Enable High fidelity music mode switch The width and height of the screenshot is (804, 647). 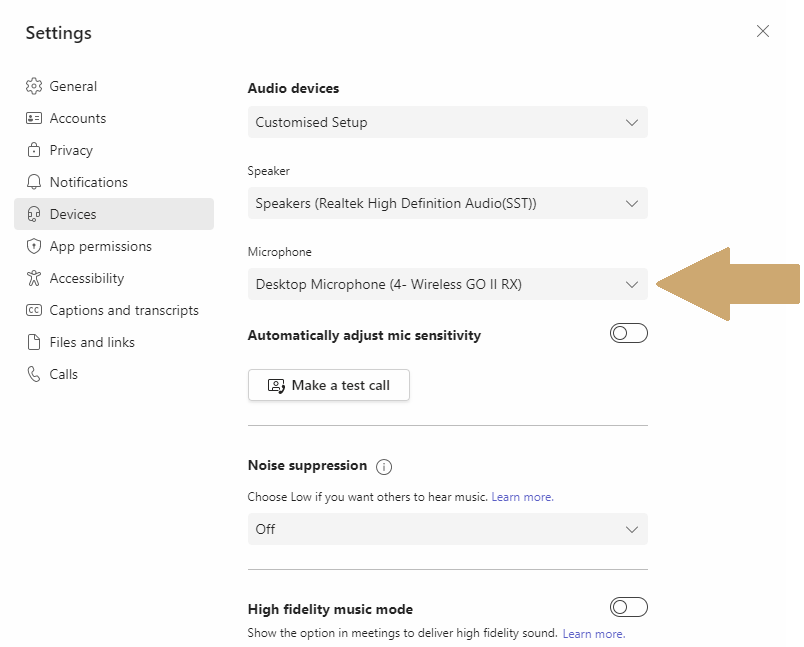point(629,607)
